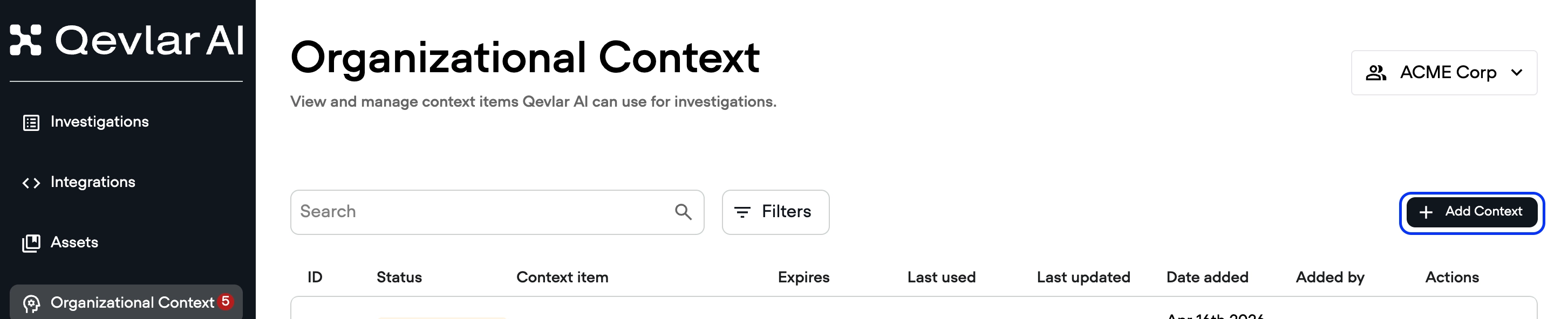Click the Integrations code brackets icon

point(31,183)
